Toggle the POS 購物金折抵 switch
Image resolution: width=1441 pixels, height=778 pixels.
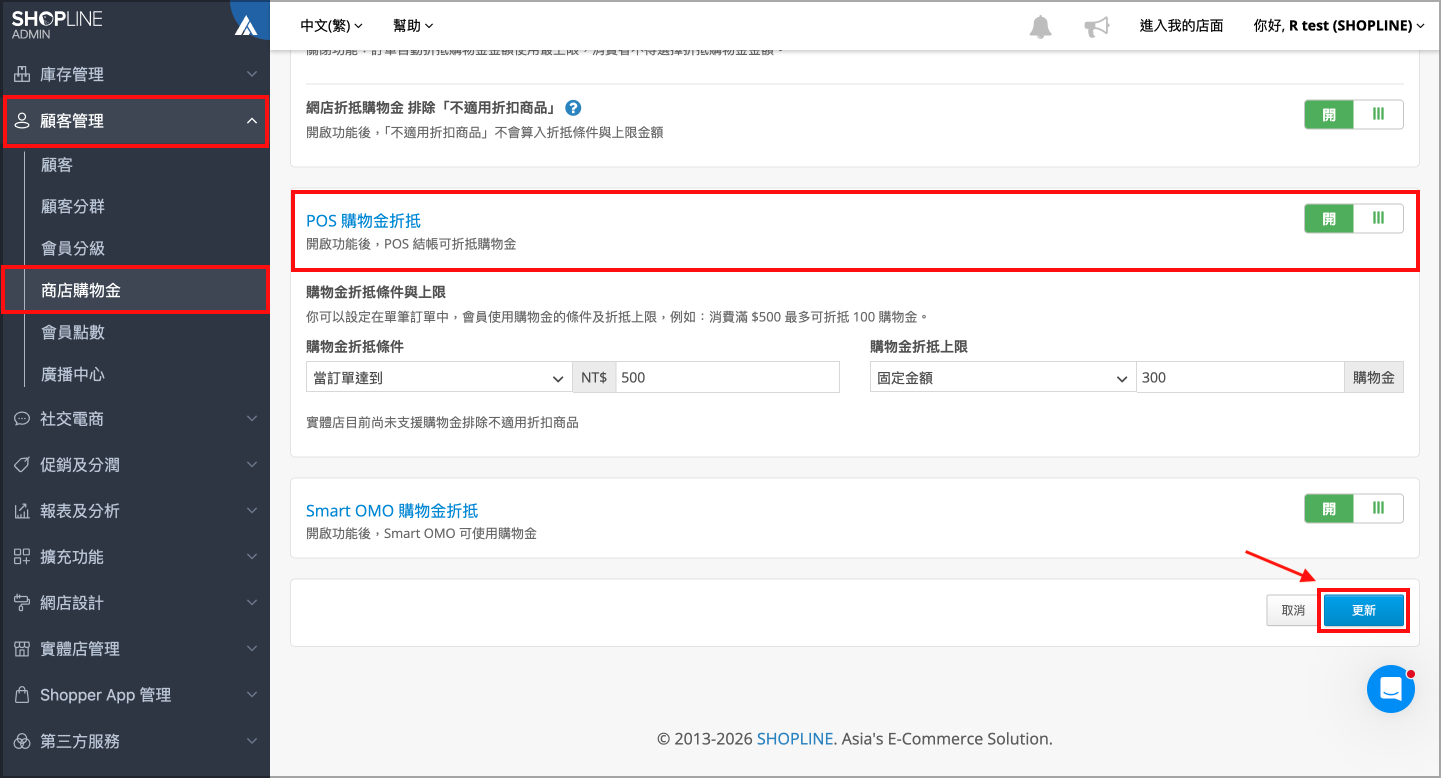[1353, 218]
